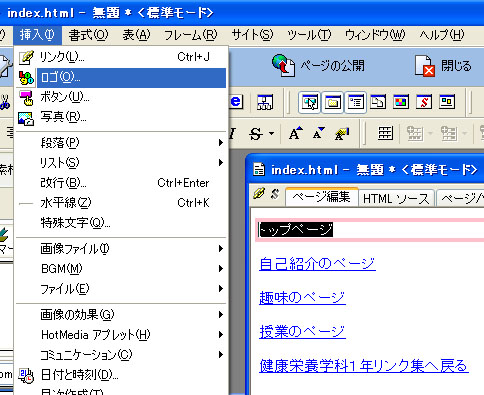
Task: Click the S icon beside document tabs
Action: (275, 194)
